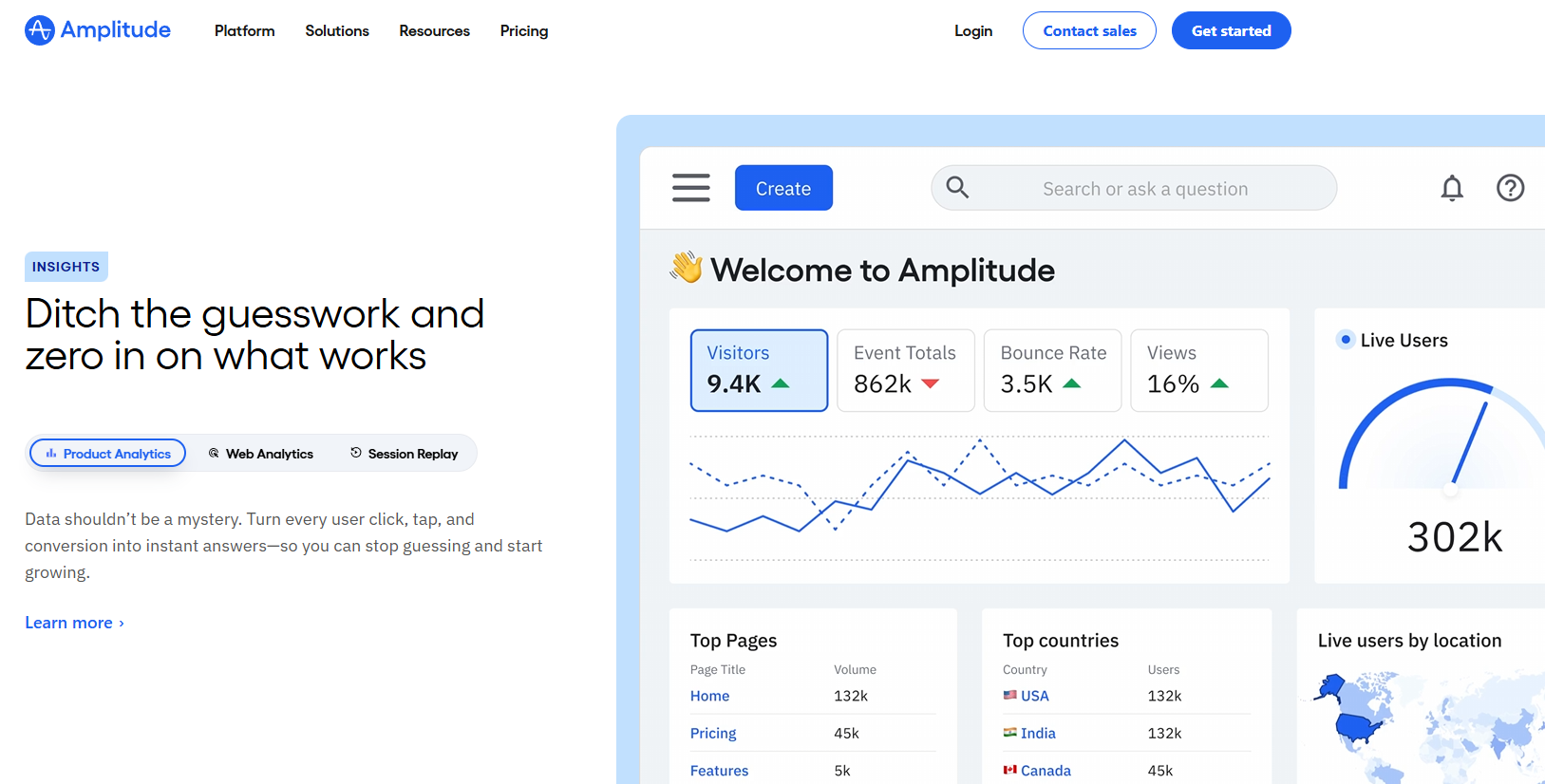Click the India country link
Screen dimensions: 1545x784
tap(1038, 733)
